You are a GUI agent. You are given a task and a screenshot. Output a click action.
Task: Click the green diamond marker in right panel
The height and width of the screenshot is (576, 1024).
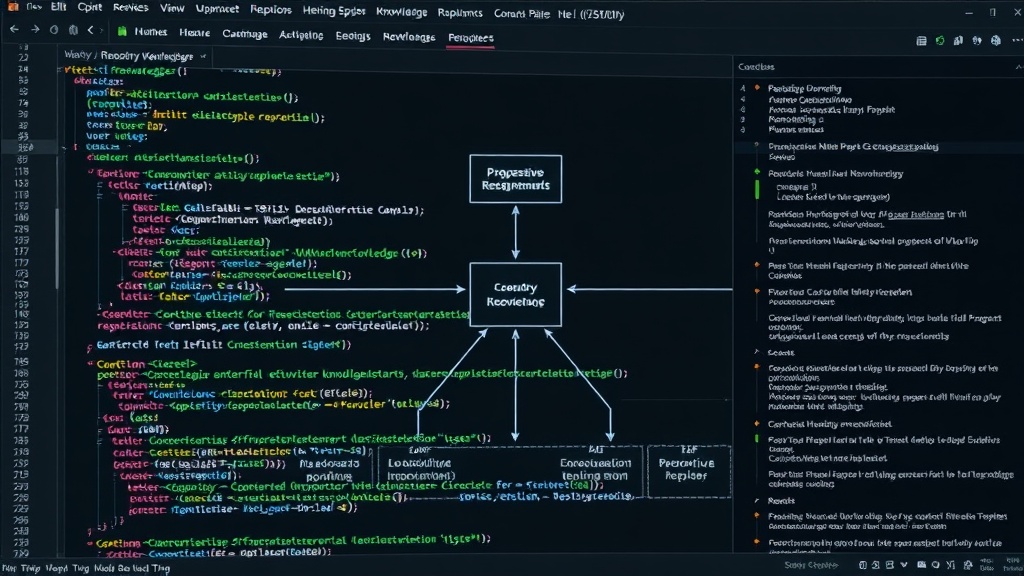coord(757,172)
